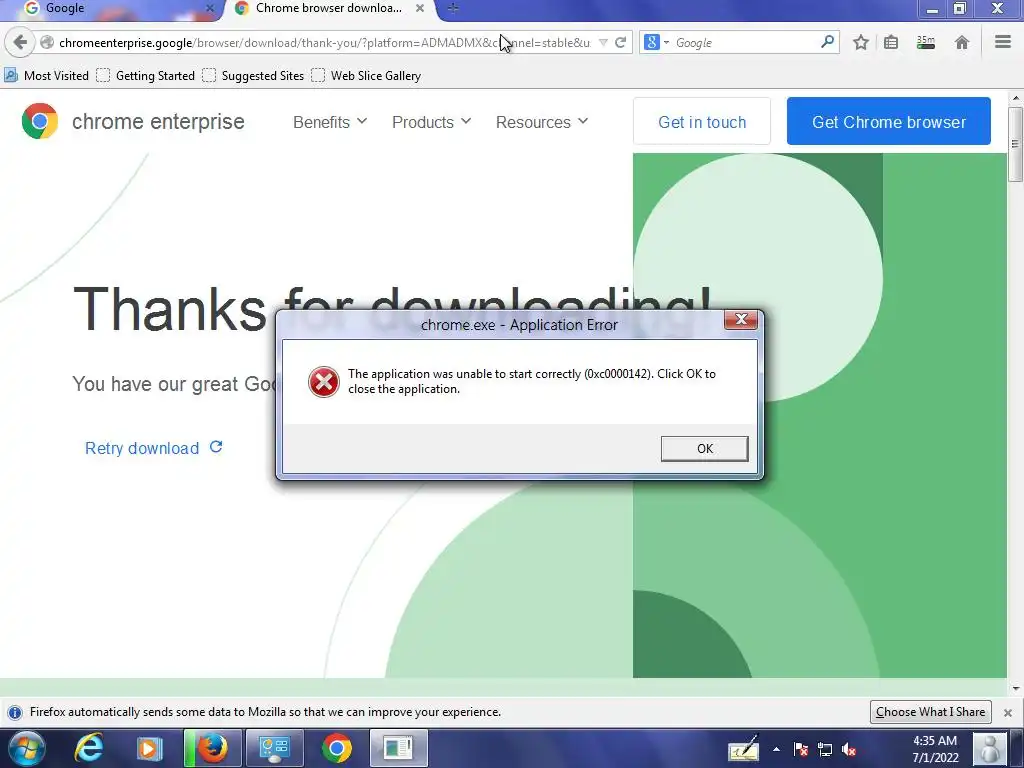Open downloads indicator showing 35m
The height and width of the screenshot is (768, 1024).
point(925,42)
